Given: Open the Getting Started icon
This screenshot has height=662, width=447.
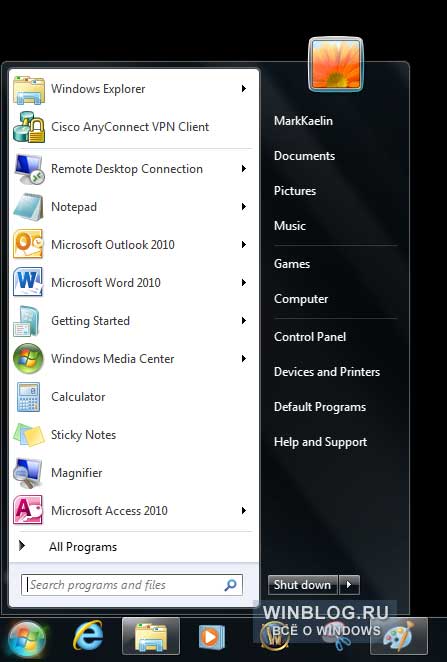Looking at the screenshot, I should coord(27,321).
